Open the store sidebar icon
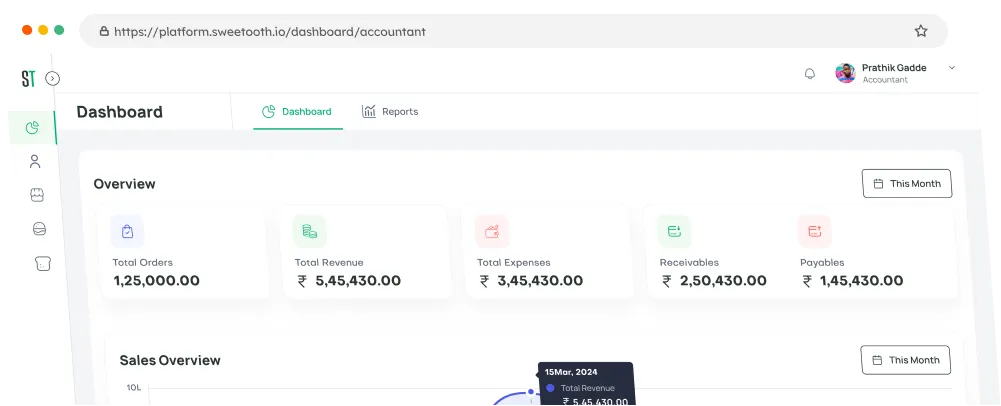 coord(37,195)
